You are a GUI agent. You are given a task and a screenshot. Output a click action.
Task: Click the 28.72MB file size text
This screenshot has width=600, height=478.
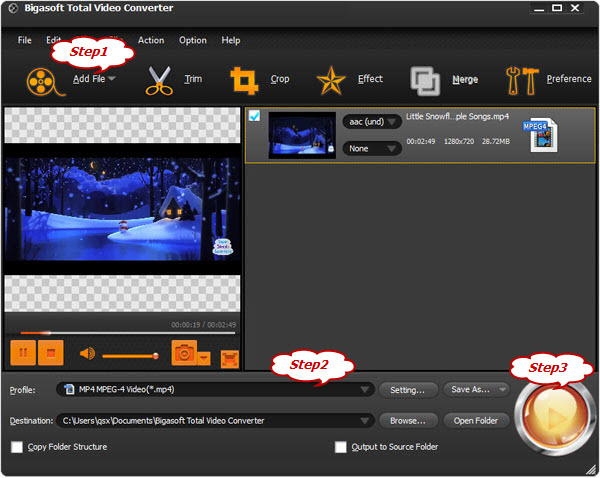pyautogui.click(x=496, y=142)
